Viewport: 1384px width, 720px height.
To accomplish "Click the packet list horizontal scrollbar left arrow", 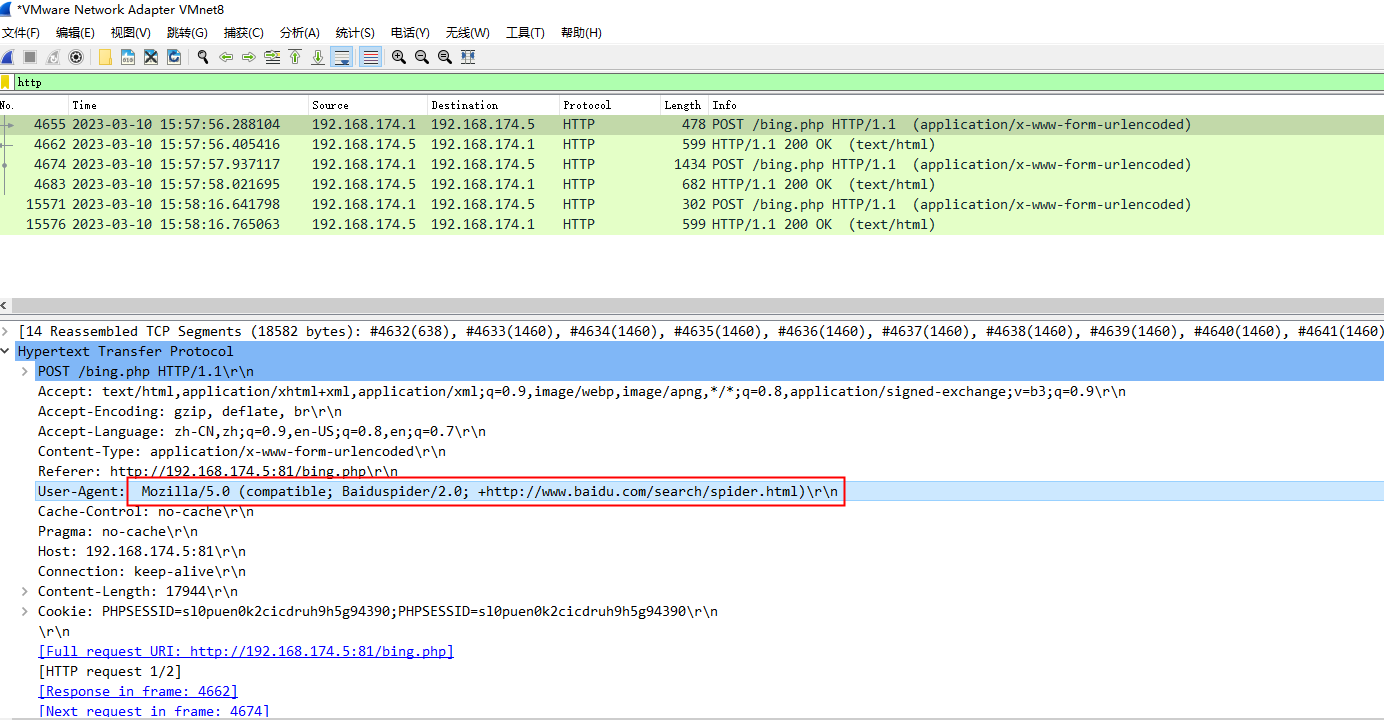I will click(x=5, y=306).
